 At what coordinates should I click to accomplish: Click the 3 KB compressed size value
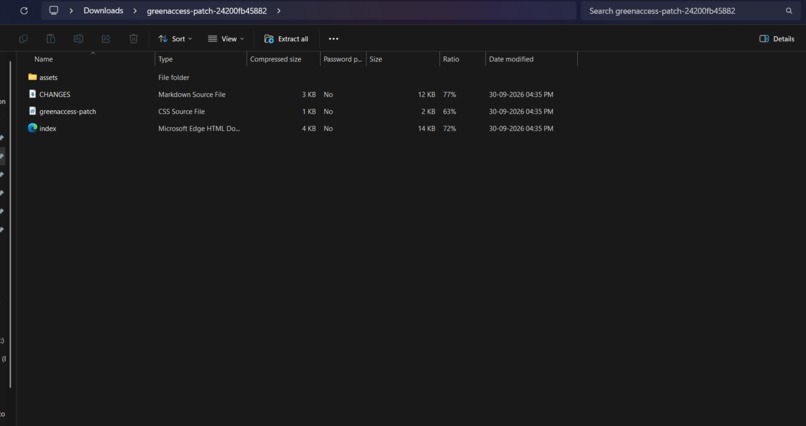pos(309,95)
